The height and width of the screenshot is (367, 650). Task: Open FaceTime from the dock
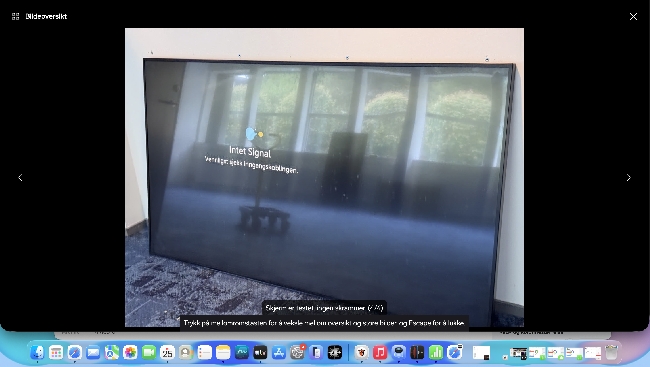click(149, 352)
